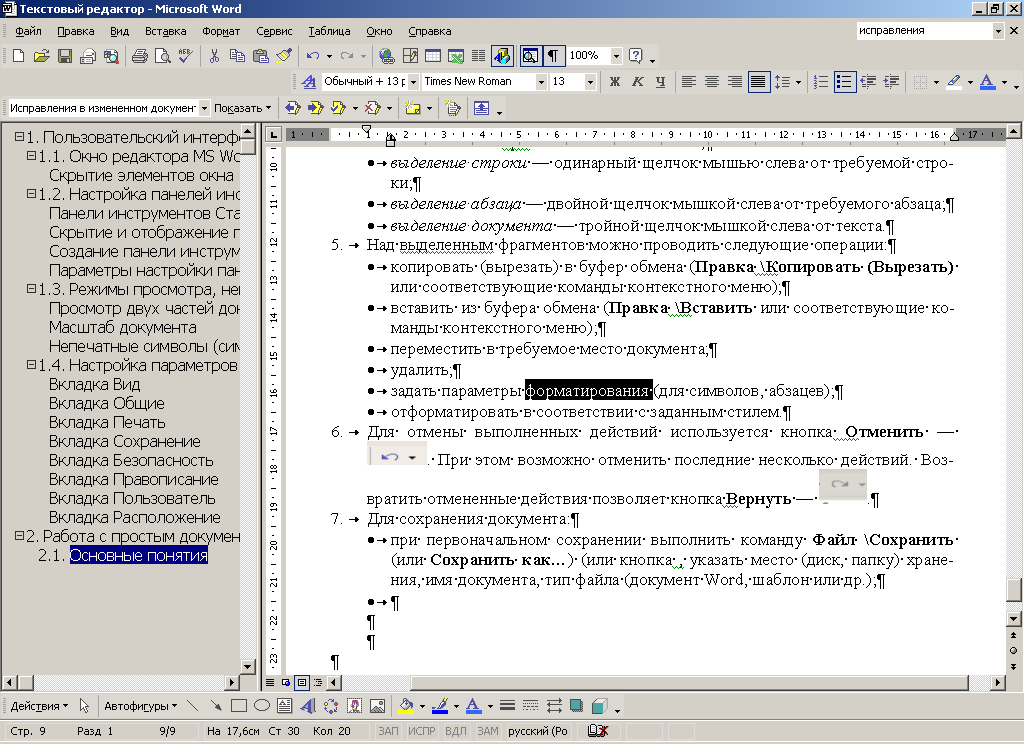The height and width of the screenshot is (744, 1024).
Task: Paste from clipboard icon
Action: (261, 56)
